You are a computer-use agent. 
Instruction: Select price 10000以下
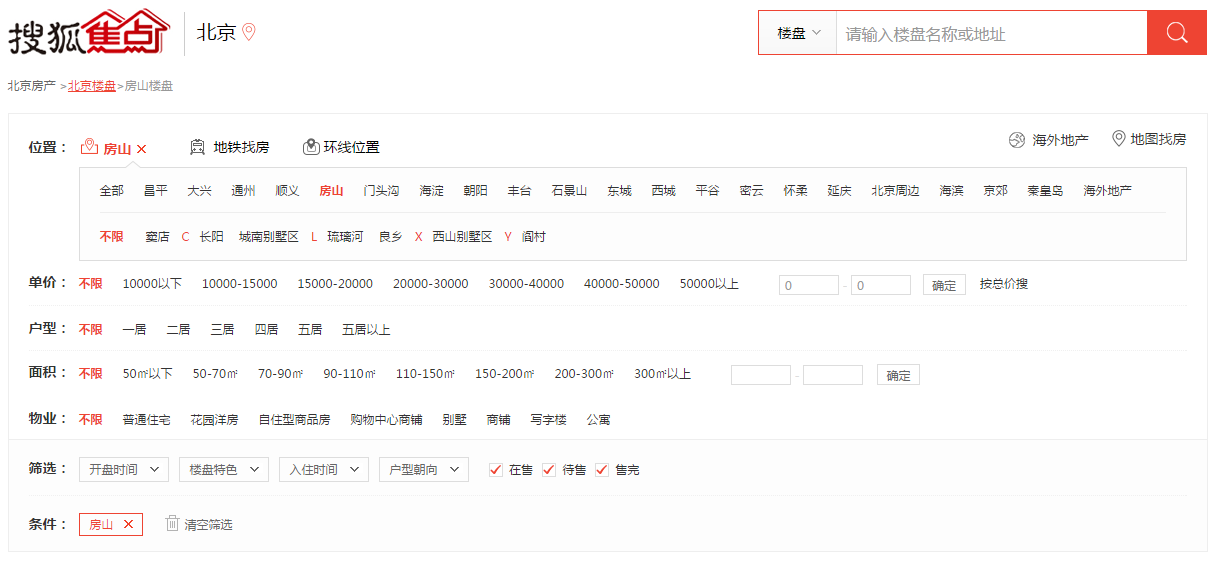pos(153,284)
